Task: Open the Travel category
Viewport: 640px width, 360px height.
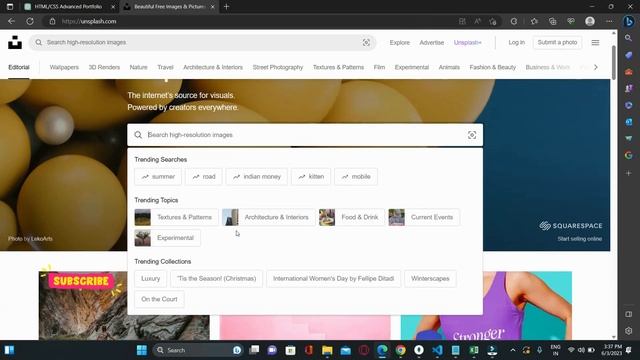Action: click(x=165, y=67)
